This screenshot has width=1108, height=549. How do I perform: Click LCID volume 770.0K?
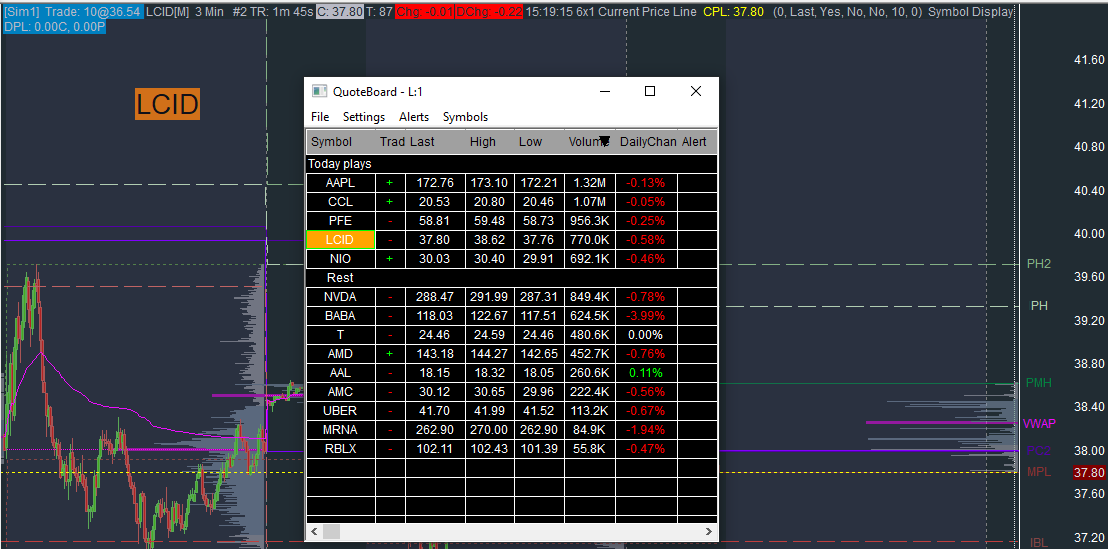point(589,240)
